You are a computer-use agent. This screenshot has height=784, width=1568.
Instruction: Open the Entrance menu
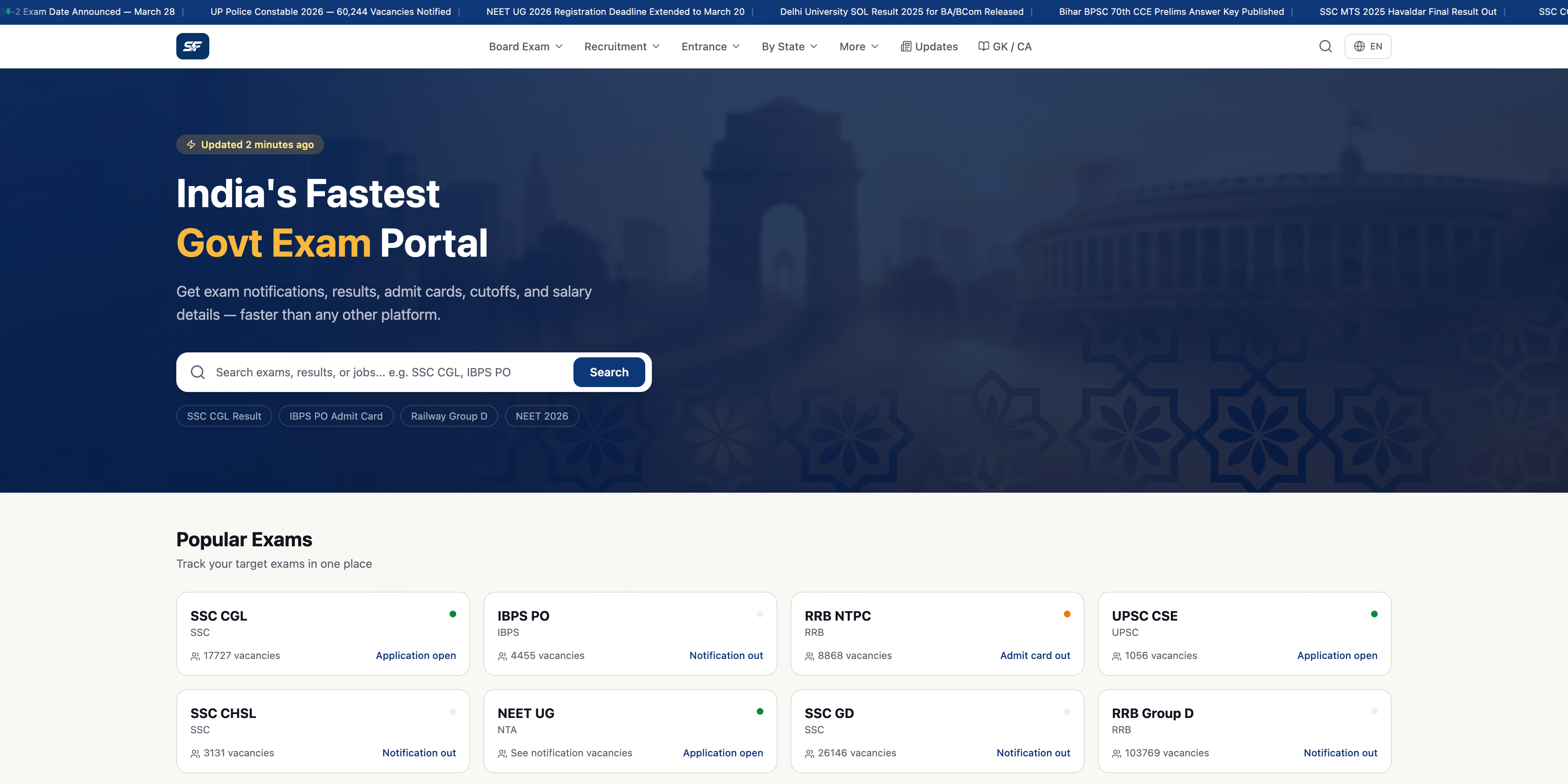coord(711,46)
